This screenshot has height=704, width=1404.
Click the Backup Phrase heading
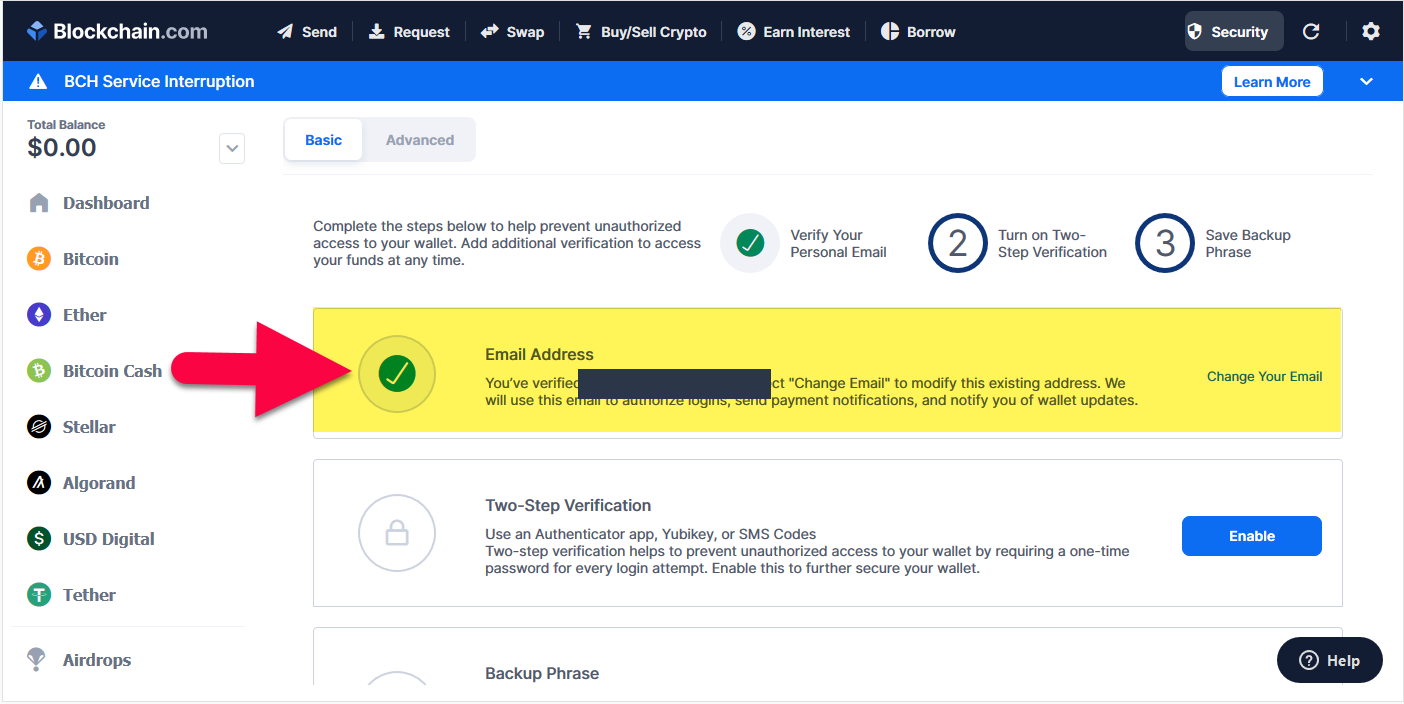pyautogui.click(x=542, y=673)
